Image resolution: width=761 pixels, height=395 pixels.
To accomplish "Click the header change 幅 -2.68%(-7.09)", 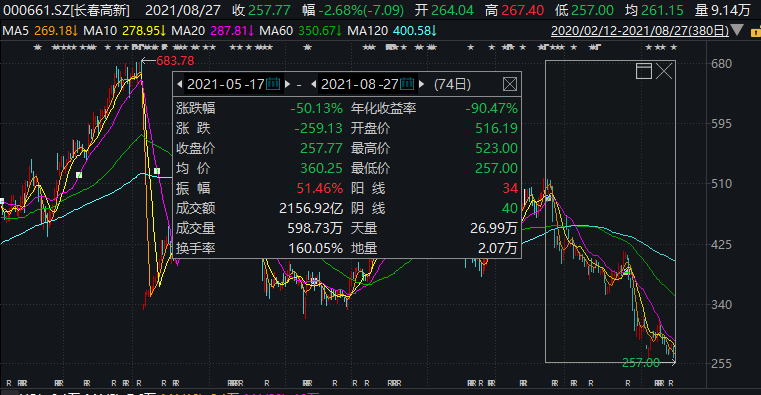I will pyautogui.click(x=353, y=10).
